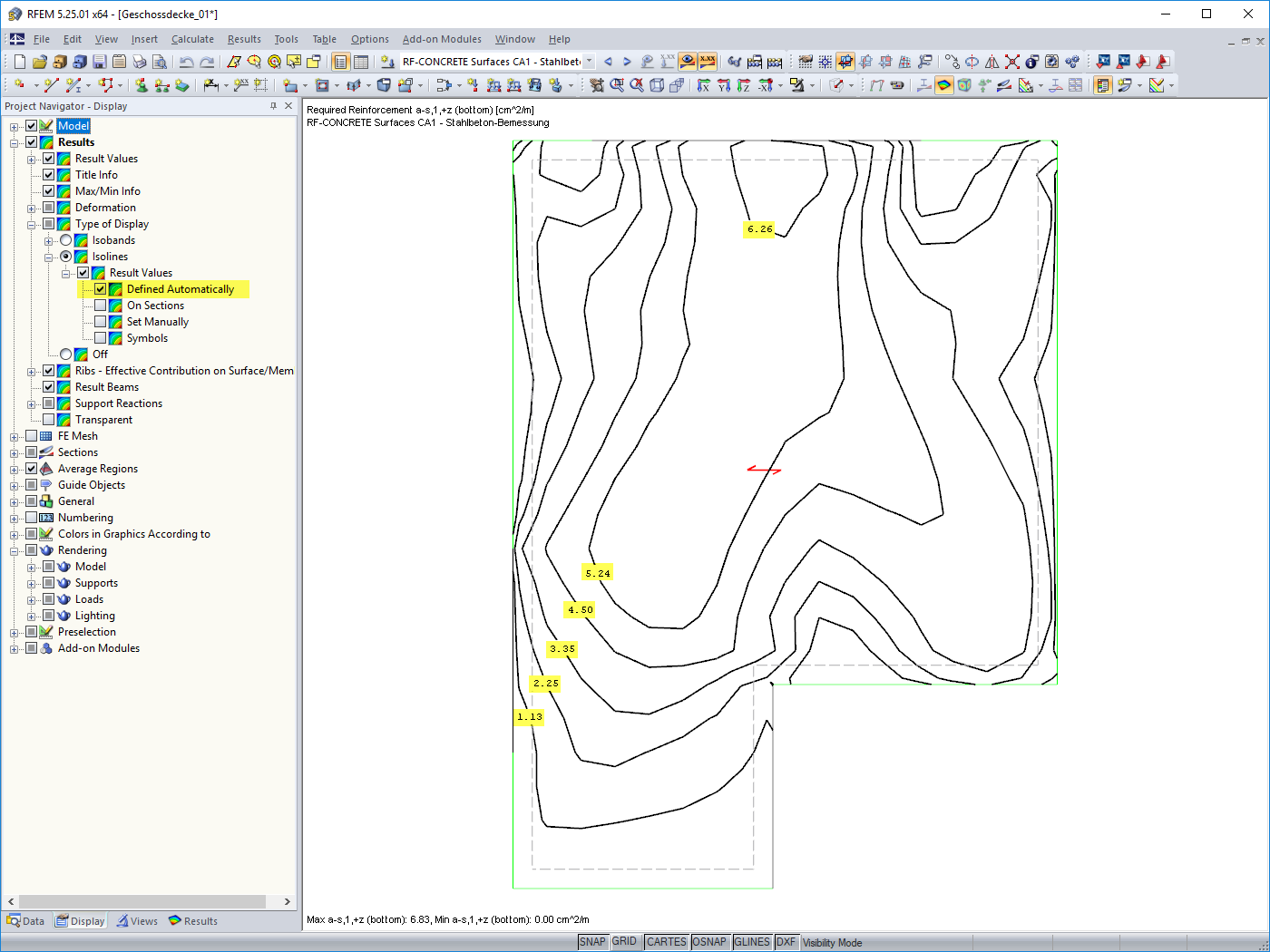Toggle the Title Info checkbox

click(49, 175)
